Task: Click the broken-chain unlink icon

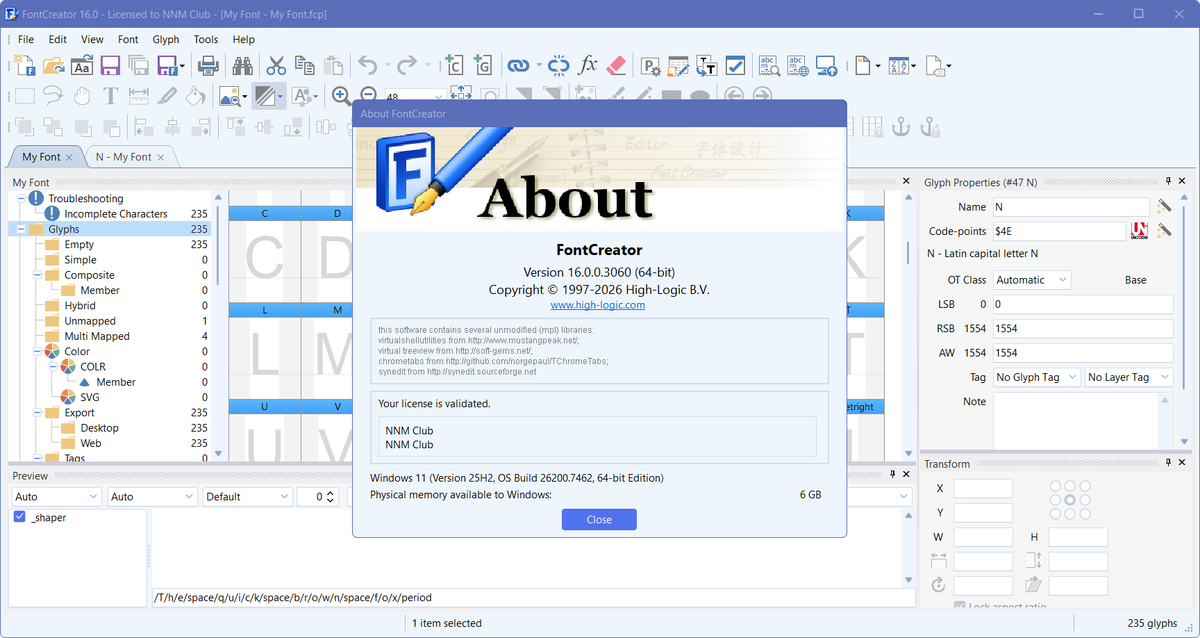Action: click(x=559, y=66)
